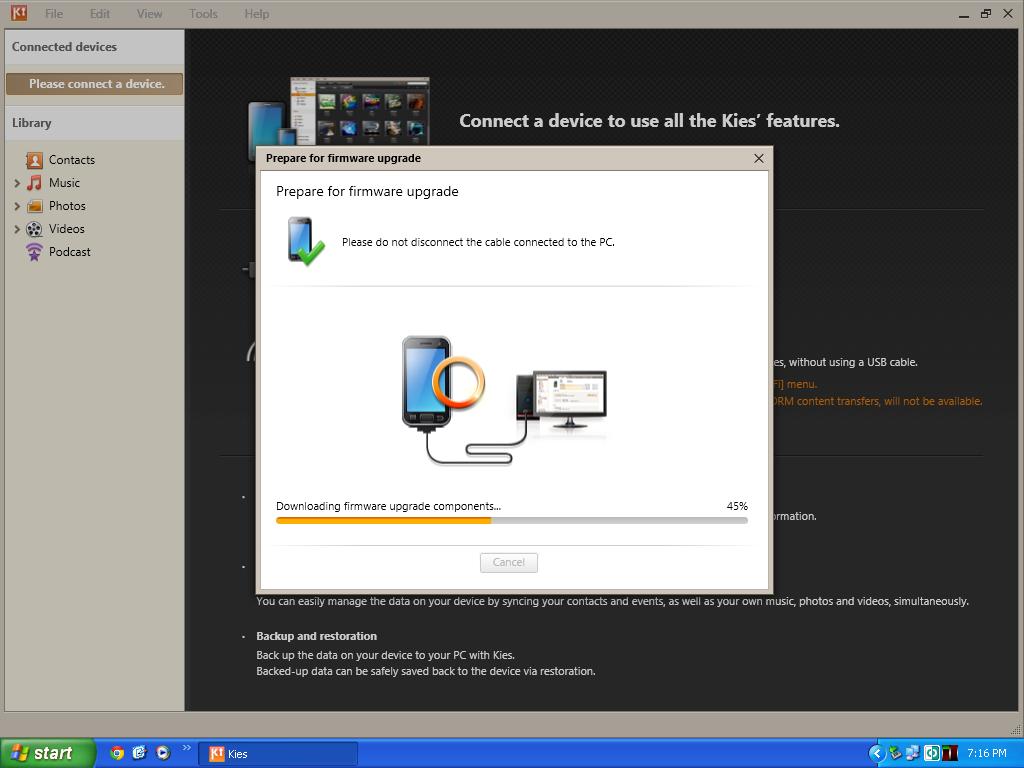Viewport: 1024px width, 768px height.
Task: Click the dark red tray icon
Action: point(950,753)
